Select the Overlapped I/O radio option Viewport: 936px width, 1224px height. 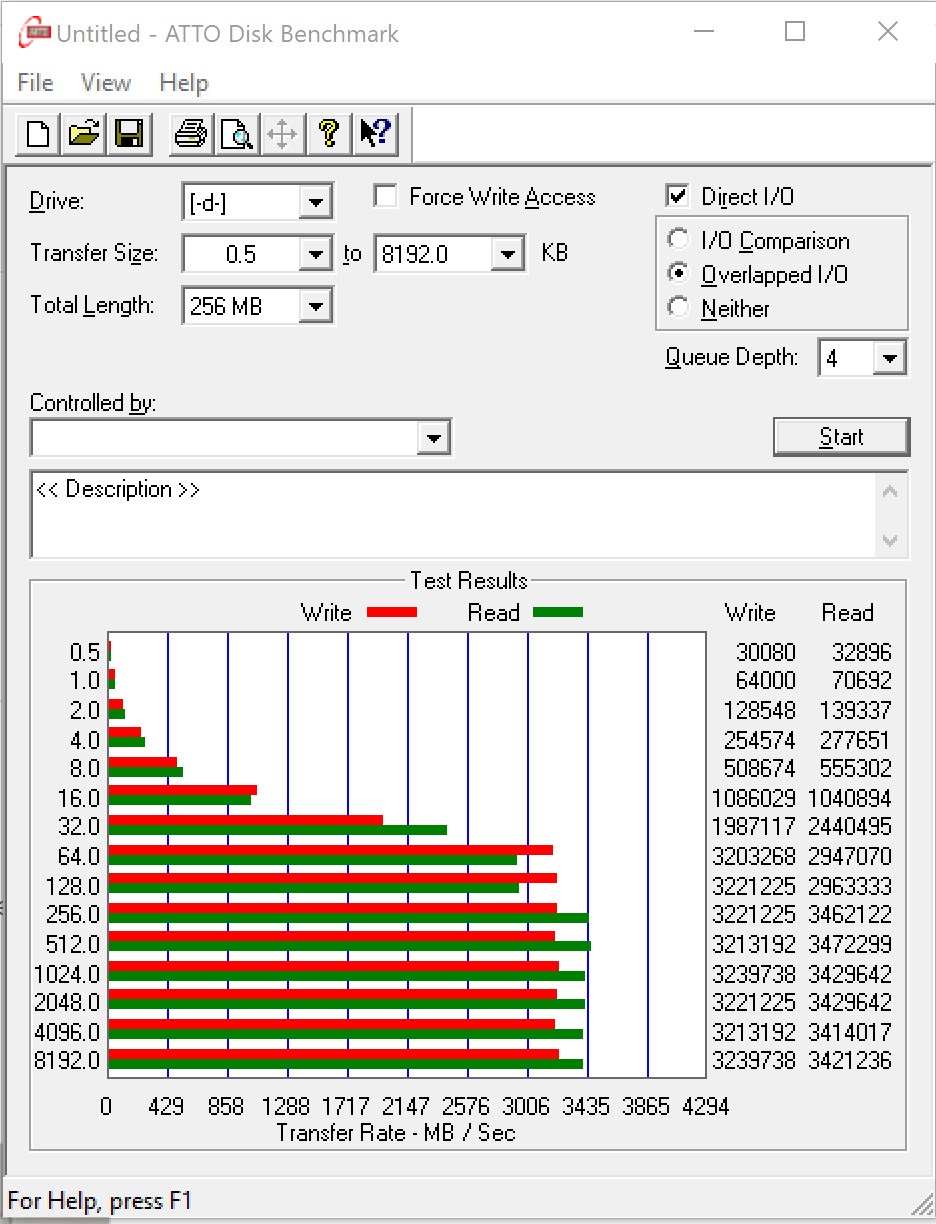(x=678, y=274)
